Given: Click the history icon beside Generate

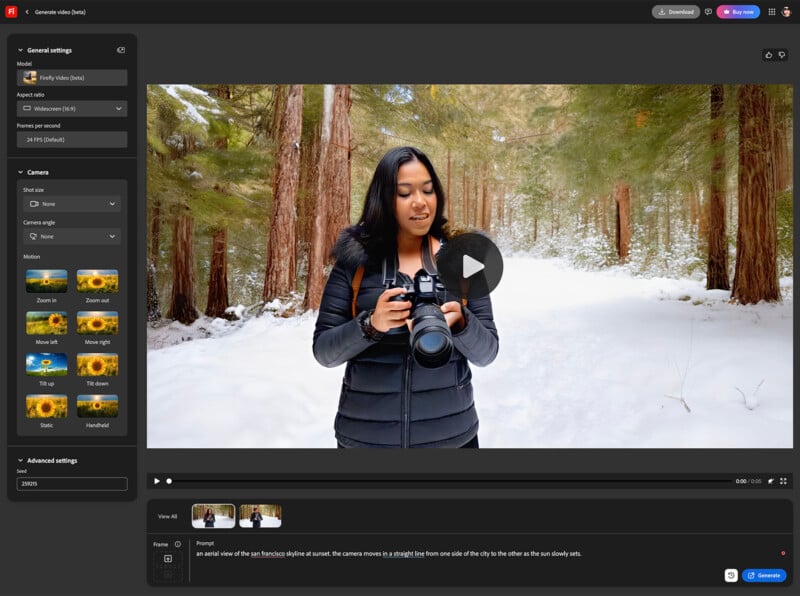Looking at the screenshot, I should pyautogui.click(x=732, y=575).
